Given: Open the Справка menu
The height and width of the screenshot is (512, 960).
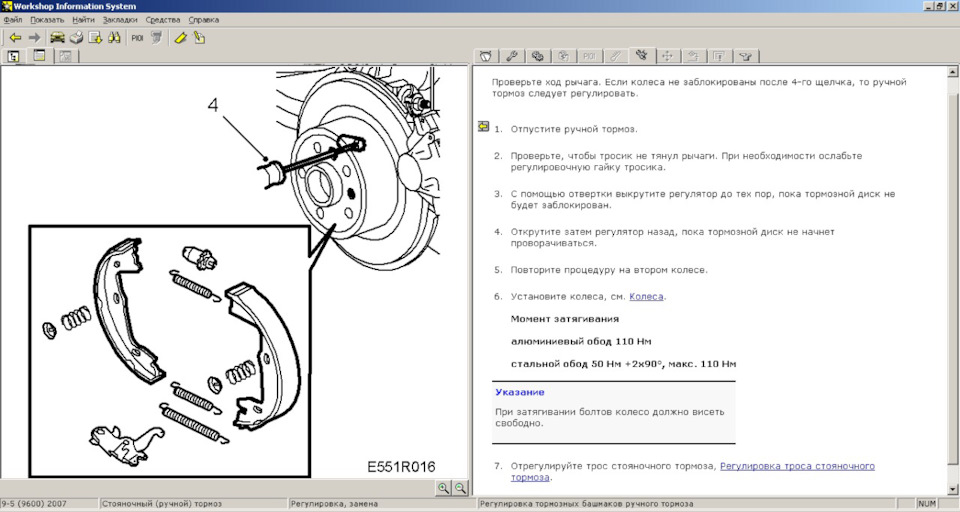Looking at the screenshot, I should 204,20.
